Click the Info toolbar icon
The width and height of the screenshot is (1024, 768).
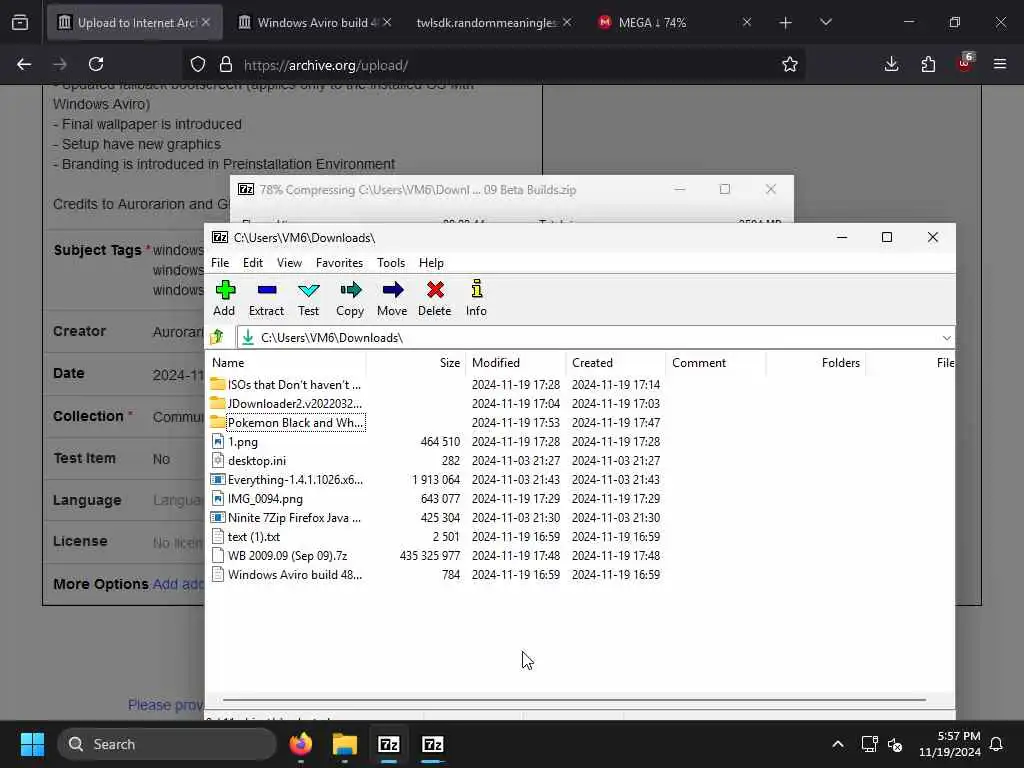point(476,298)
